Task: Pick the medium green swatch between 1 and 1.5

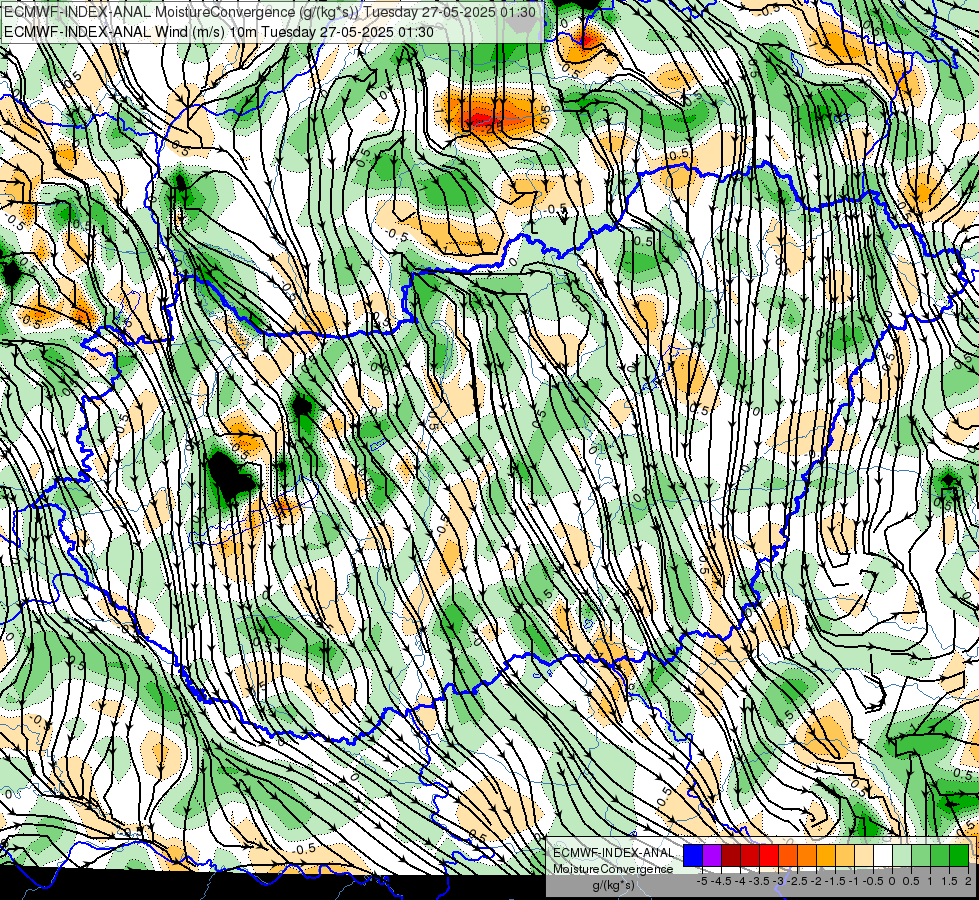Action: coord(940,856)
